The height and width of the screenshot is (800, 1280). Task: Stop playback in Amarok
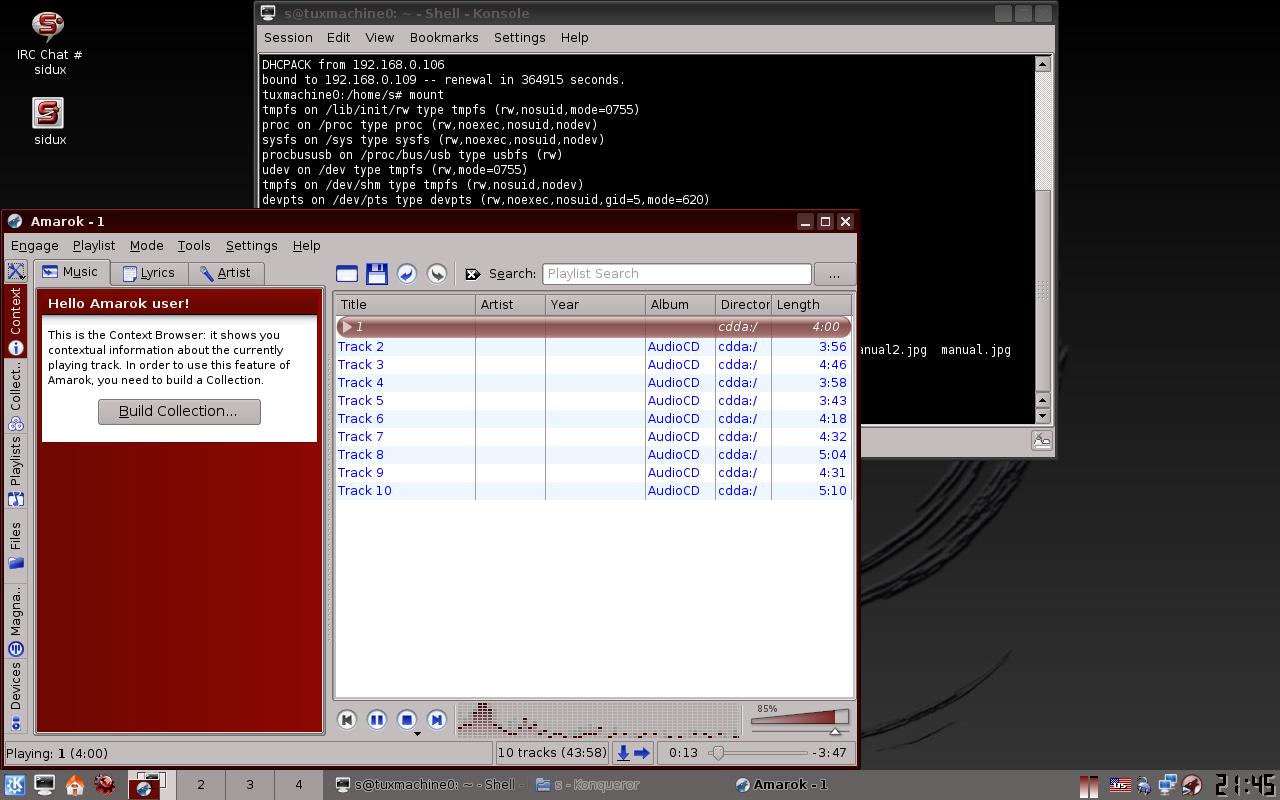(407, 719)
